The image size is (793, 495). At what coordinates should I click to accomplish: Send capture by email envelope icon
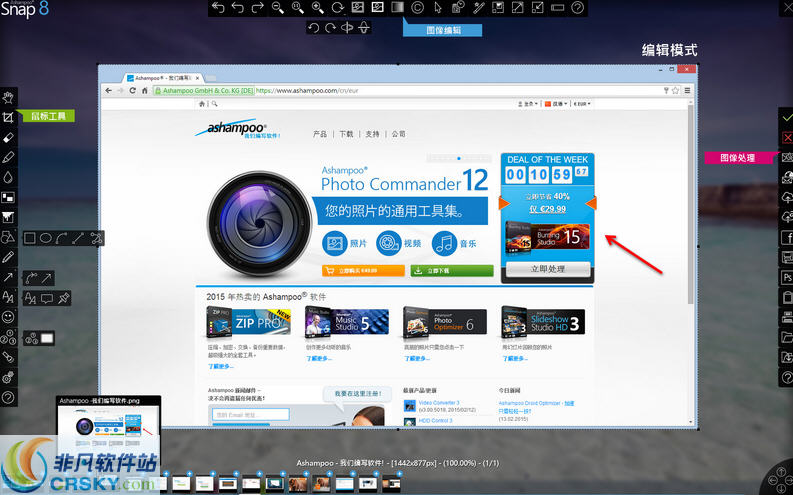[x=787, y=157]
